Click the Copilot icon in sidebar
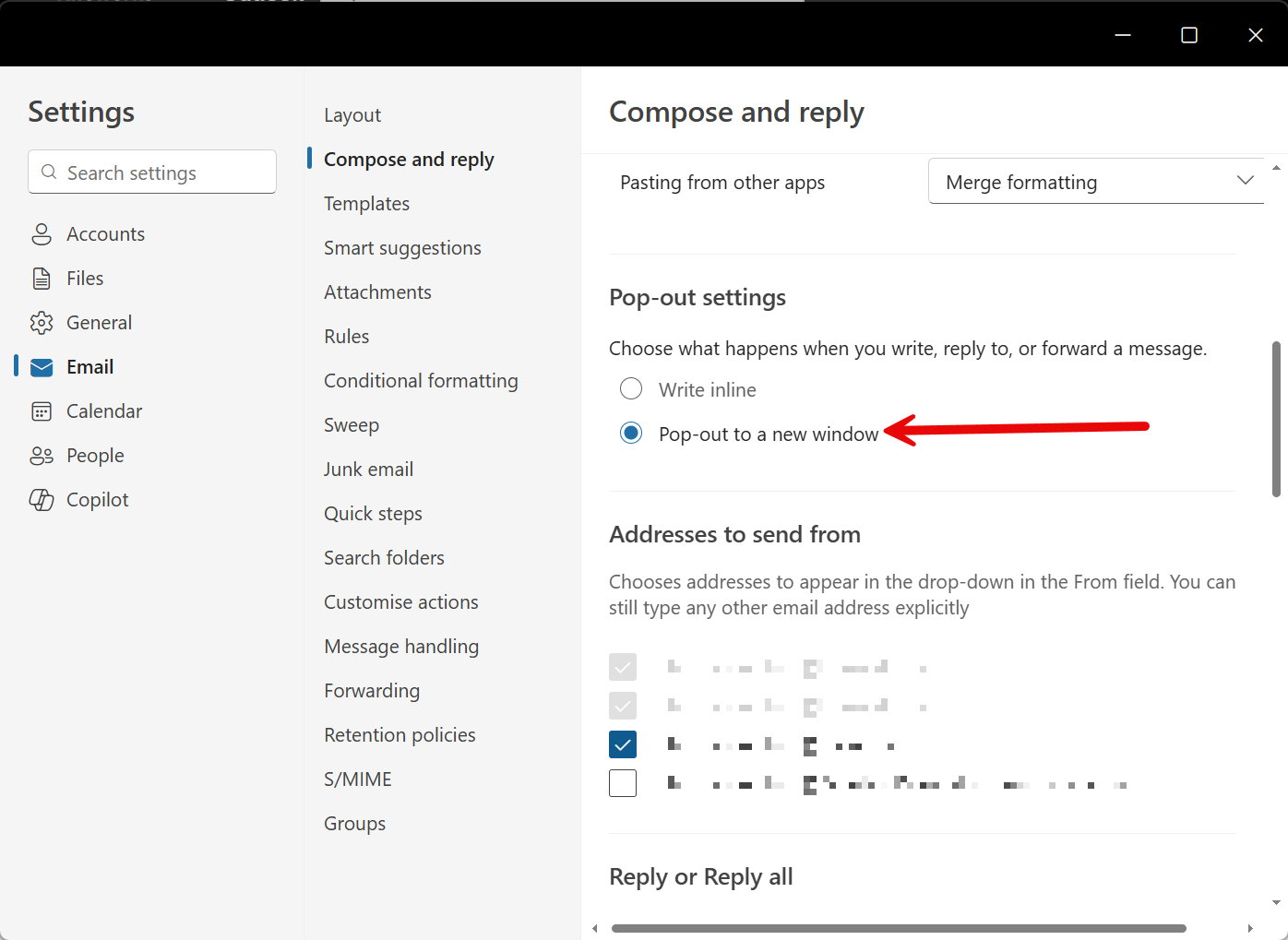1288x940 pixels. click(x=42, y=500)
